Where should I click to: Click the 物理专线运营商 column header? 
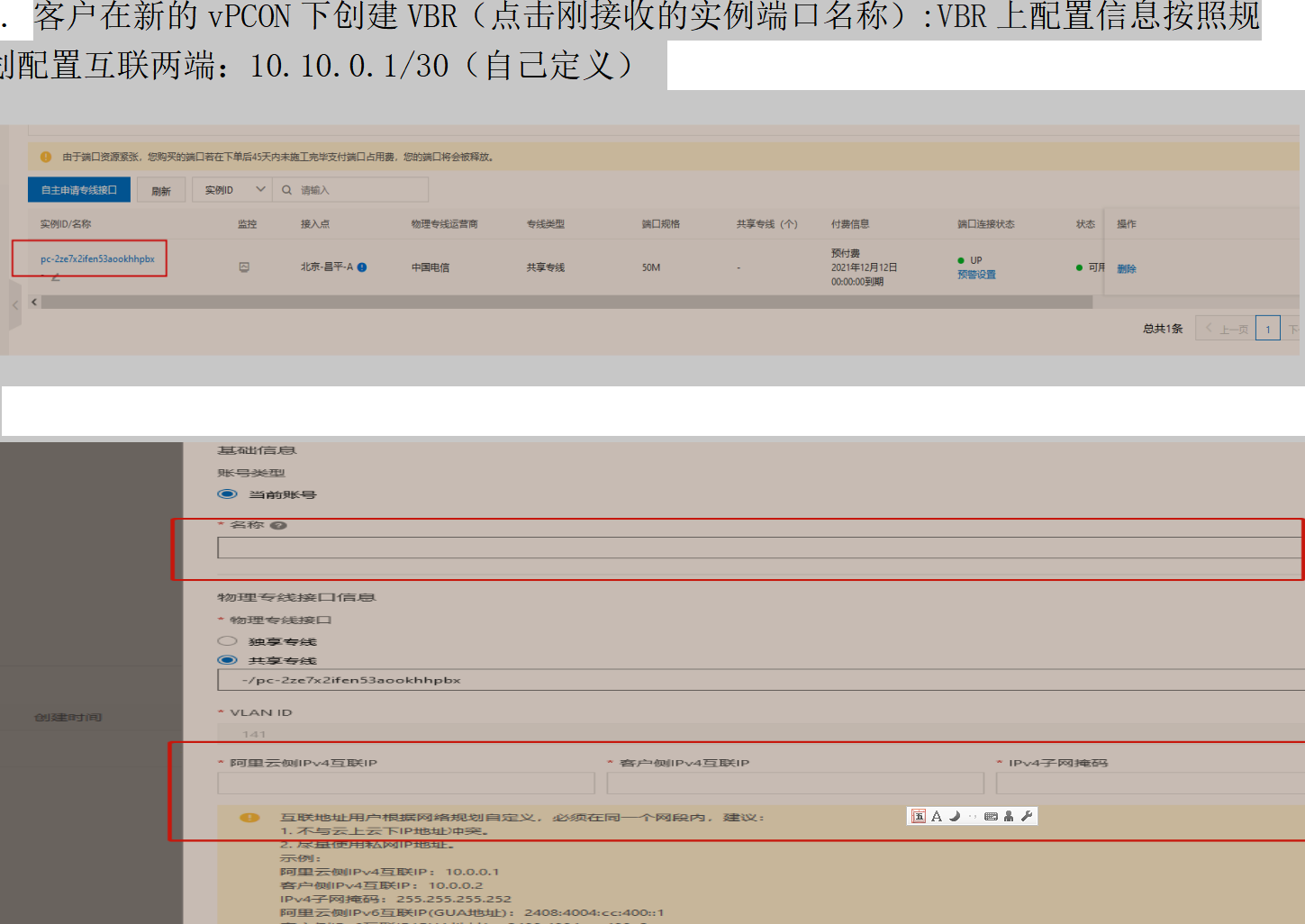445,224
